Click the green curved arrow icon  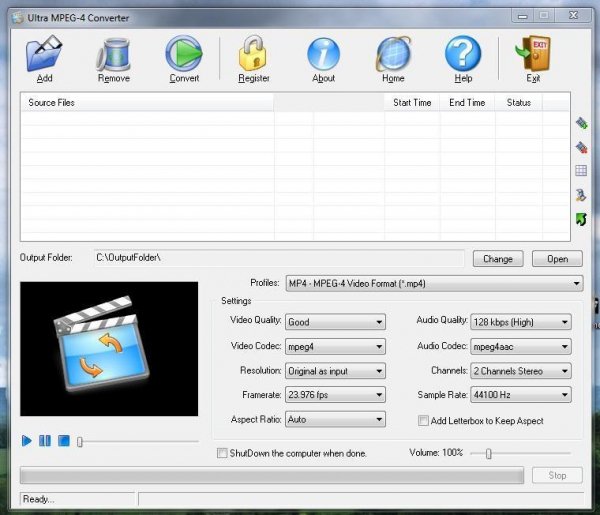[581, 219]
